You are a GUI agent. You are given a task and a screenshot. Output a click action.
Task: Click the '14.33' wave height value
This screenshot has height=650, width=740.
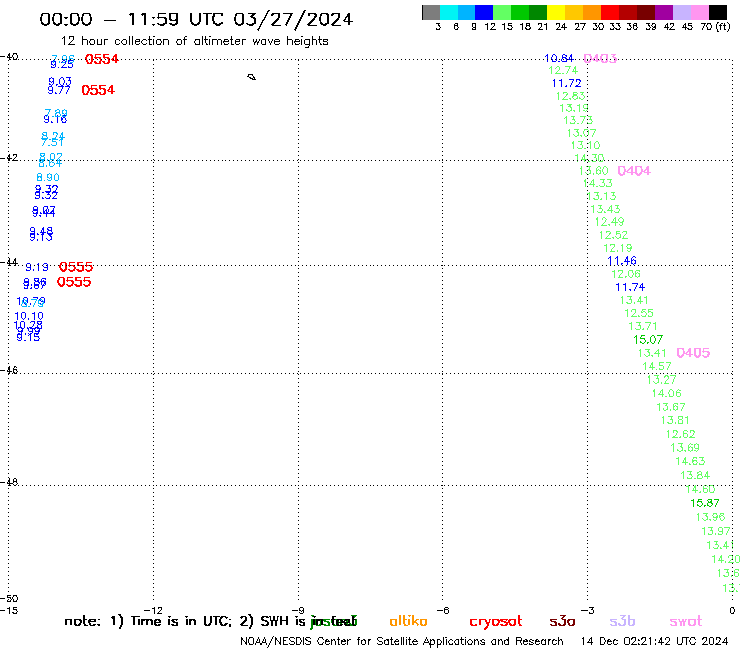pos(597,183)
